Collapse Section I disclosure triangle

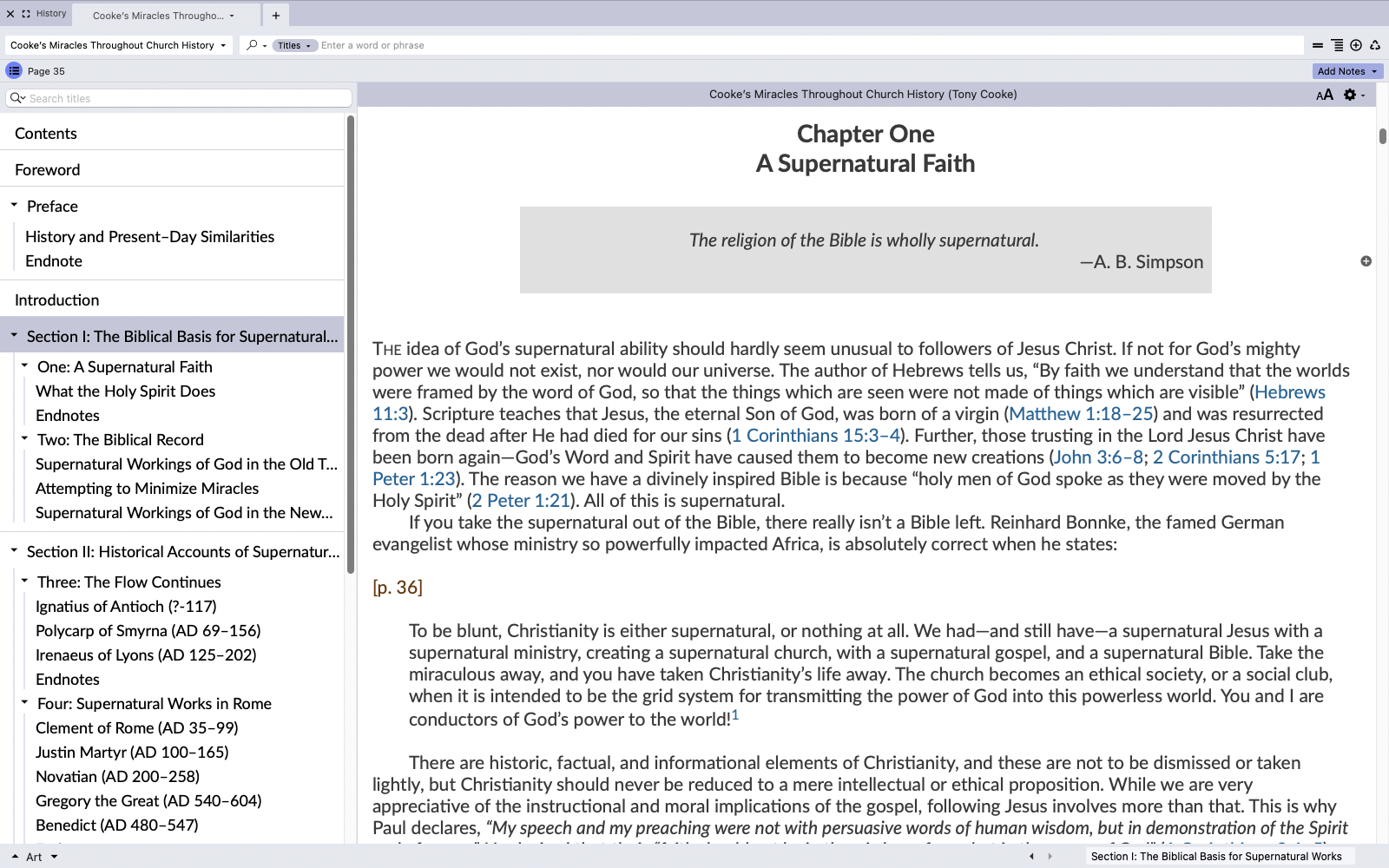tap(14, 334)
